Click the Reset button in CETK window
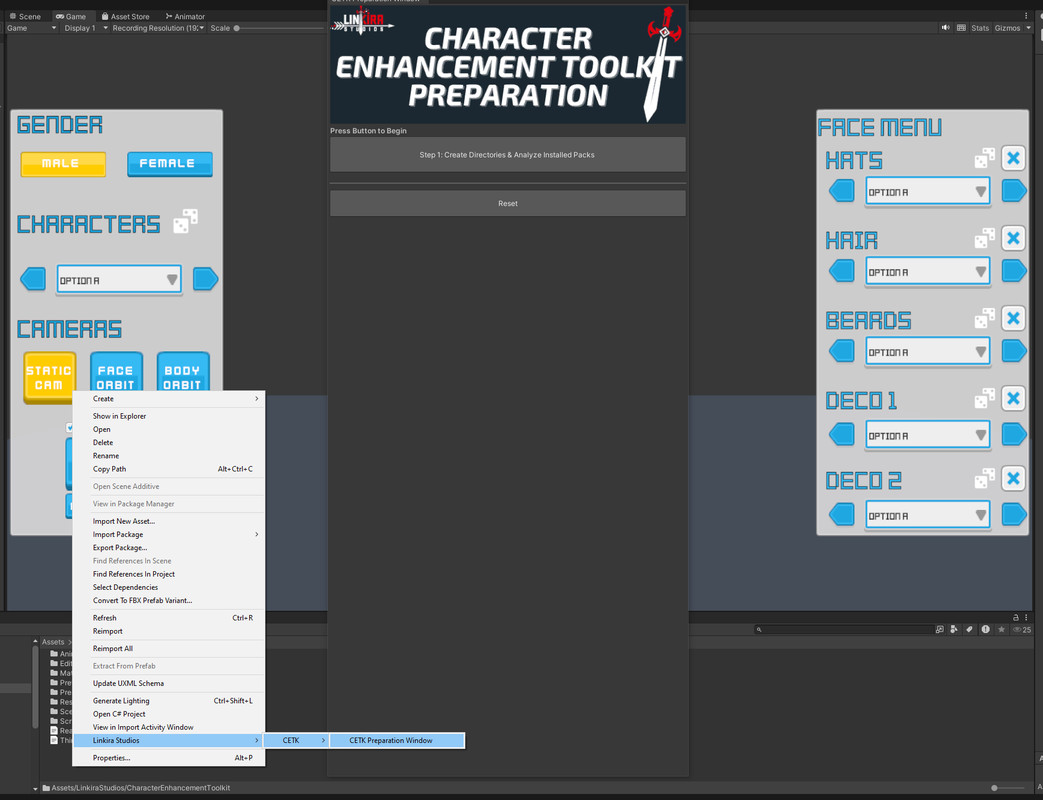Image resolution: width=1043 pixels, height=800 pixels. pyautogui.click(x=508, y=203)
